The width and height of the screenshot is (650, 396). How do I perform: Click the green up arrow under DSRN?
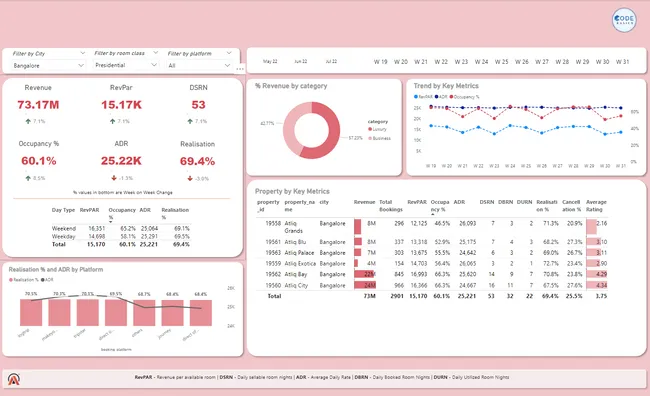pos(190,121)
